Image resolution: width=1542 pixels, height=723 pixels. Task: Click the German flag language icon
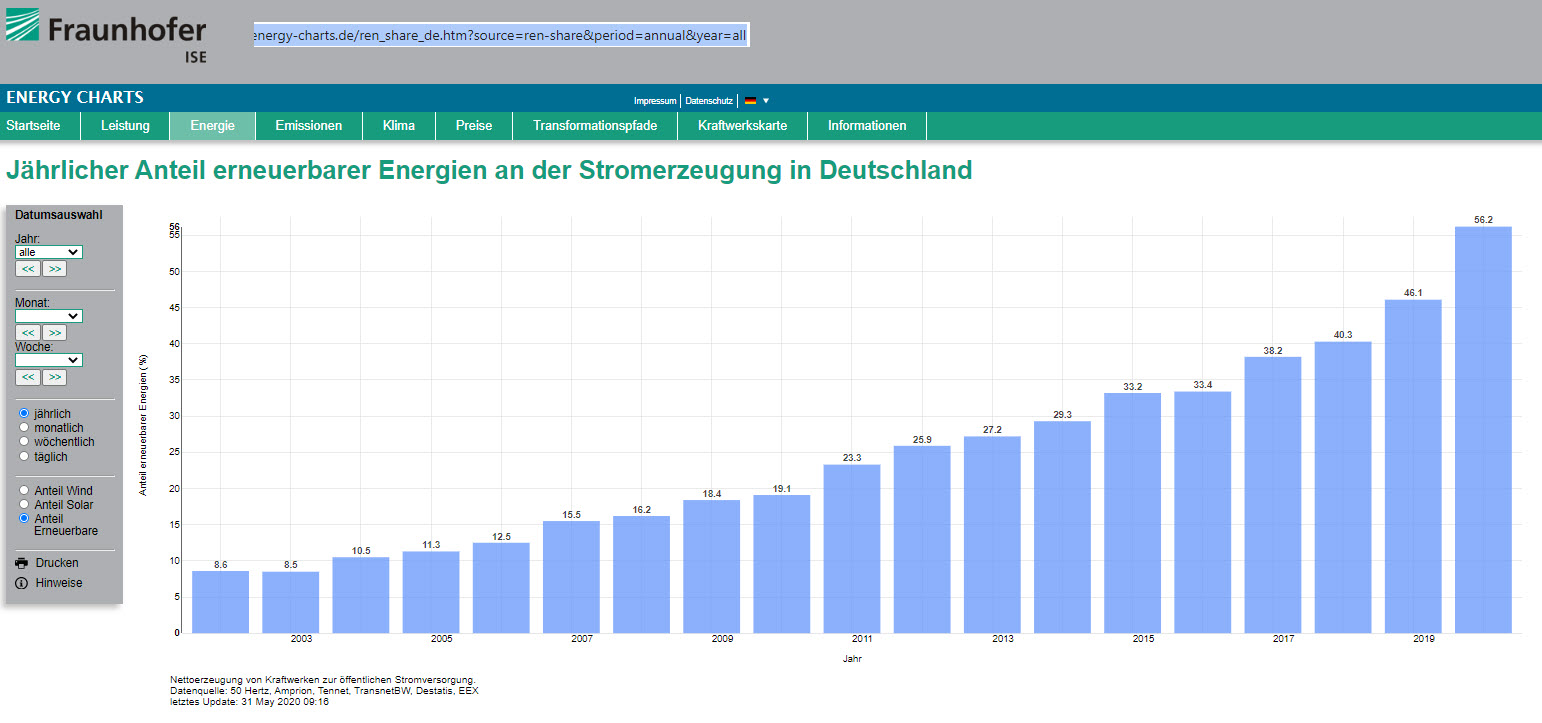750,100
